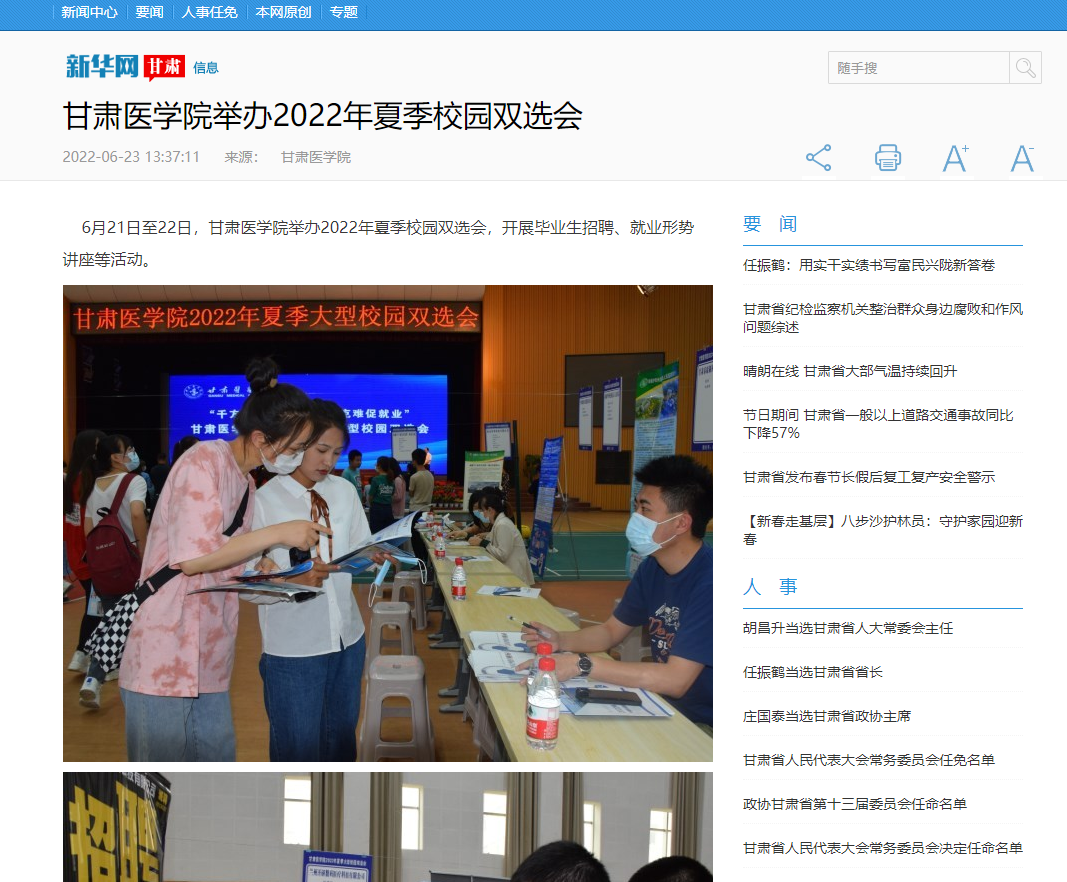Click the red 甘肃 channel badge

coord(164,67)
